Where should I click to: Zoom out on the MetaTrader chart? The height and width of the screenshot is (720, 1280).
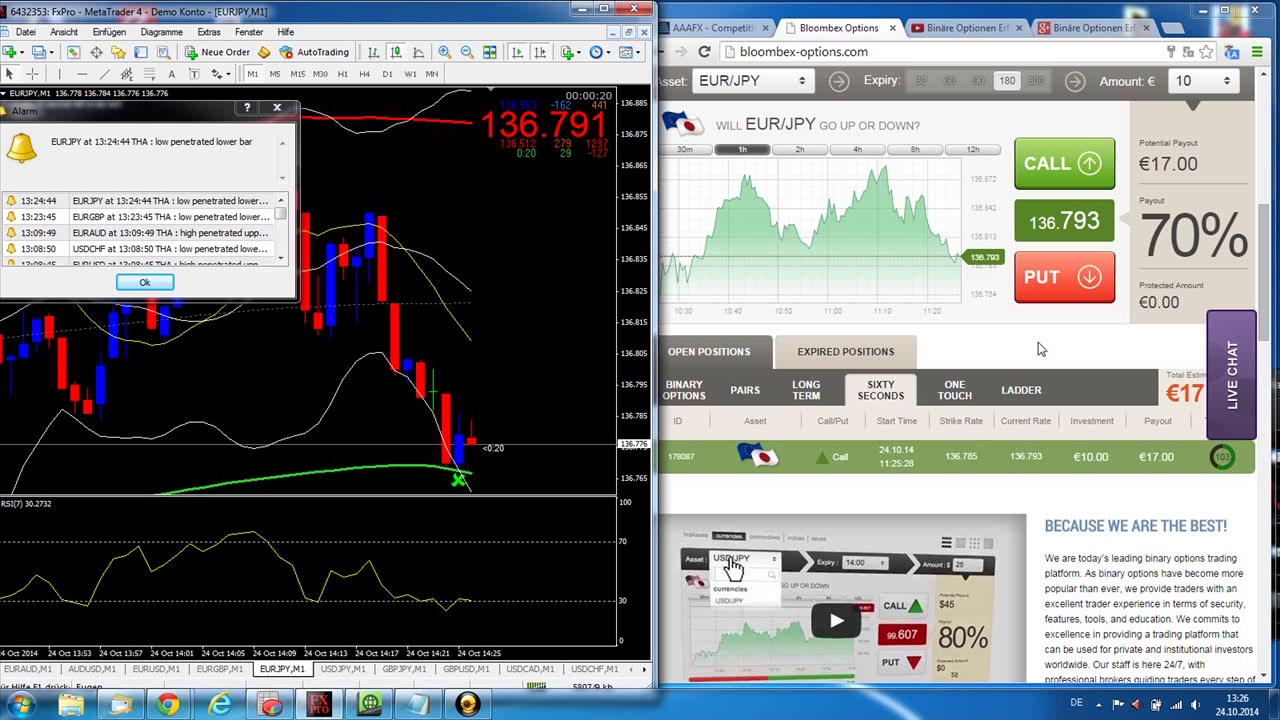[466, 52]
